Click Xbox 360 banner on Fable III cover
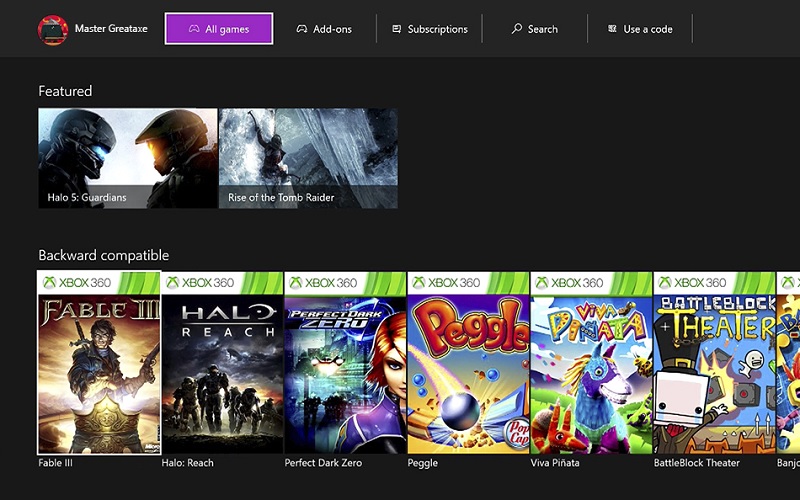Screen dimensions: 800x500 click(x=99, y=283)
